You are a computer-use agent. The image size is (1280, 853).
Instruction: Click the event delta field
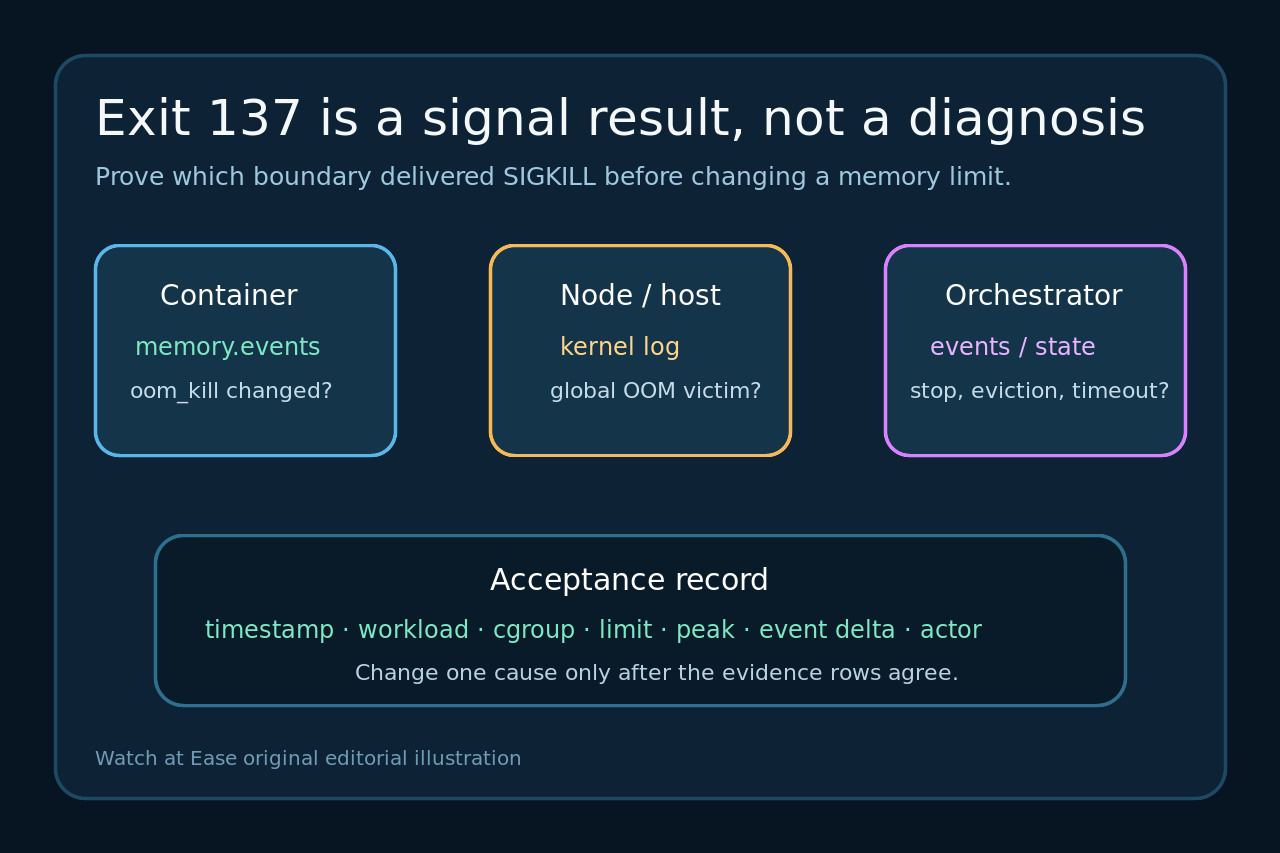point(827,630)
